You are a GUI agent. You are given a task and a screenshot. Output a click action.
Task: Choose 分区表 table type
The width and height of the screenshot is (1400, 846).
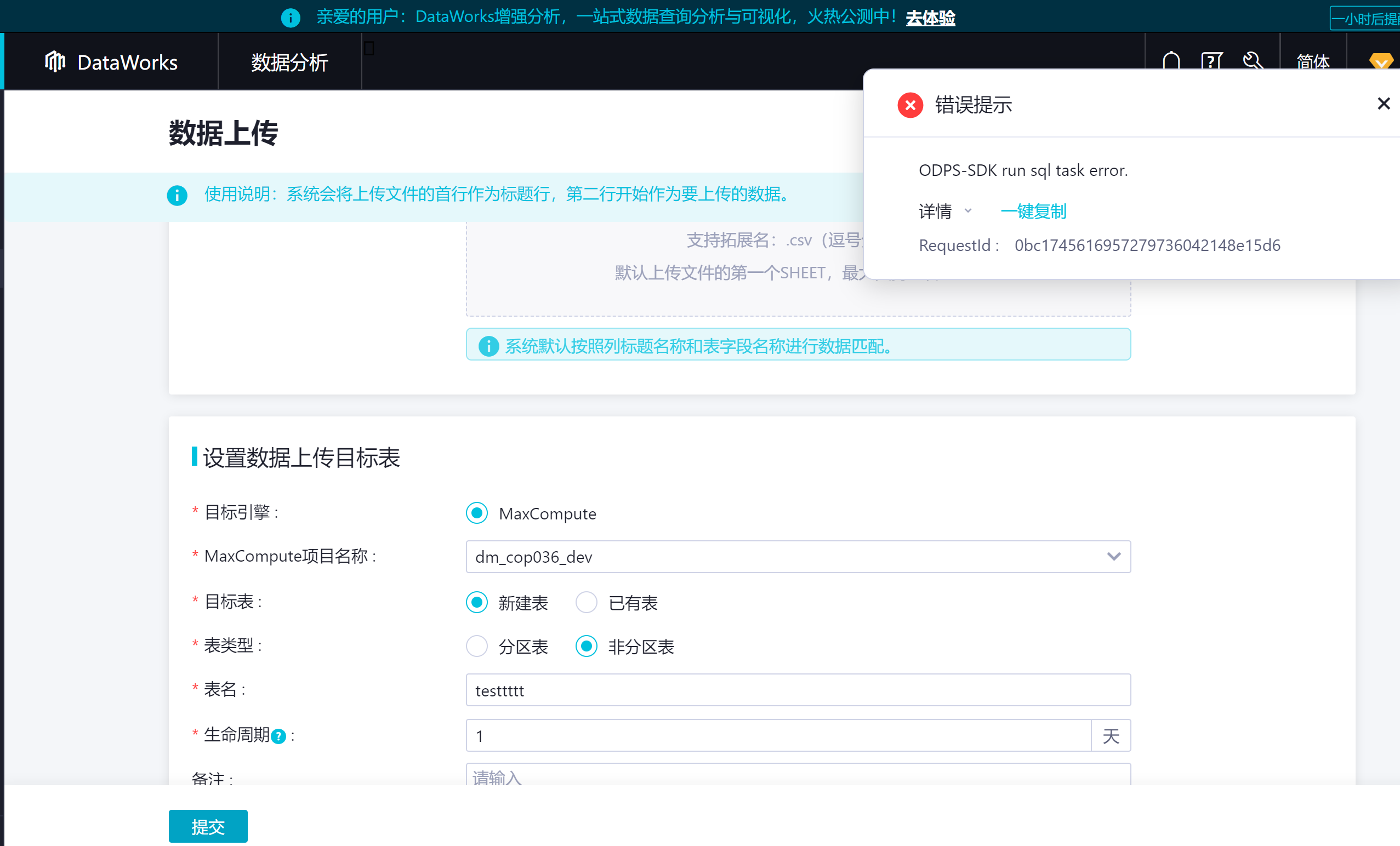(x=477, y=646)
